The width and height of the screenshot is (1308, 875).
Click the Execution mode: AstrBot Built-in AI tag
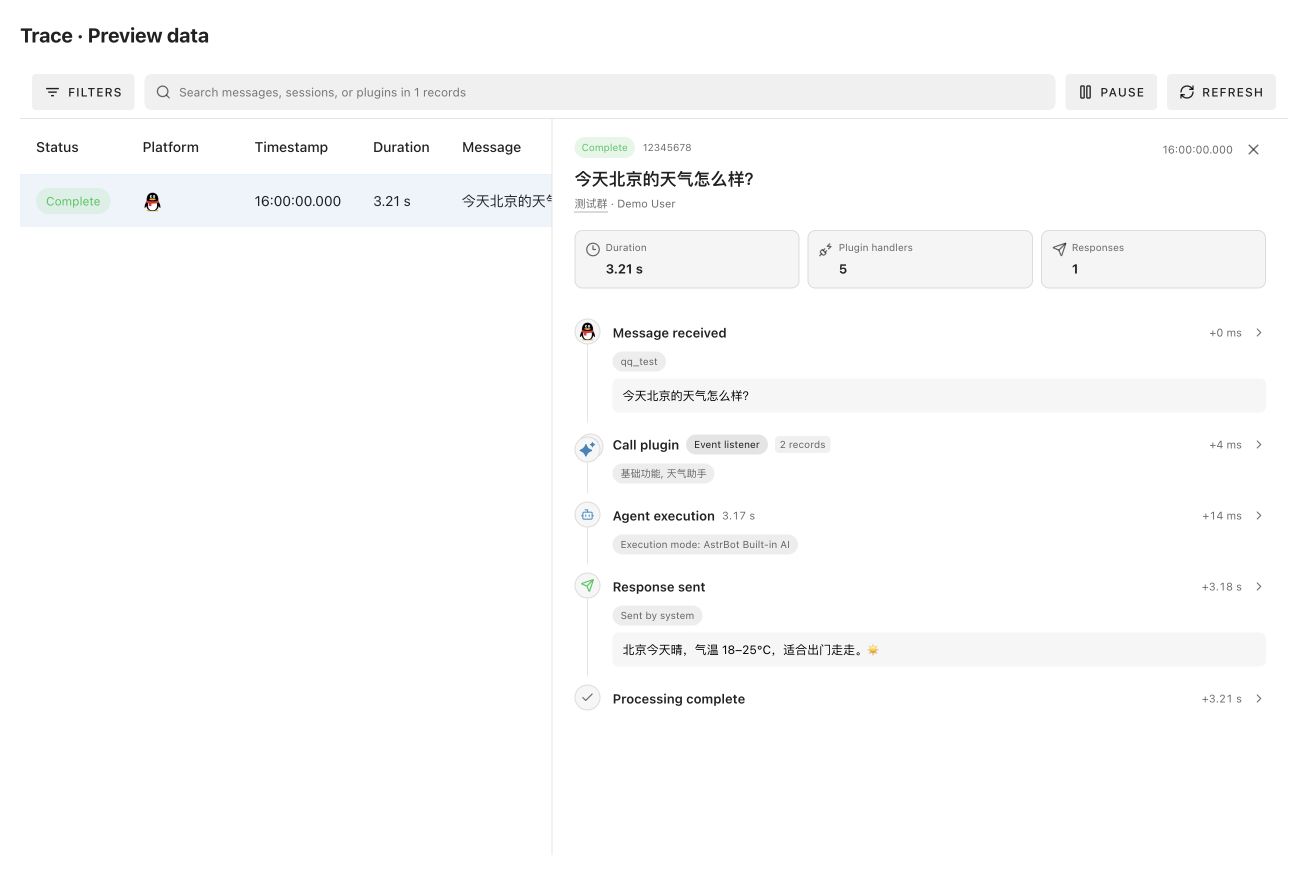click(705, 545)
